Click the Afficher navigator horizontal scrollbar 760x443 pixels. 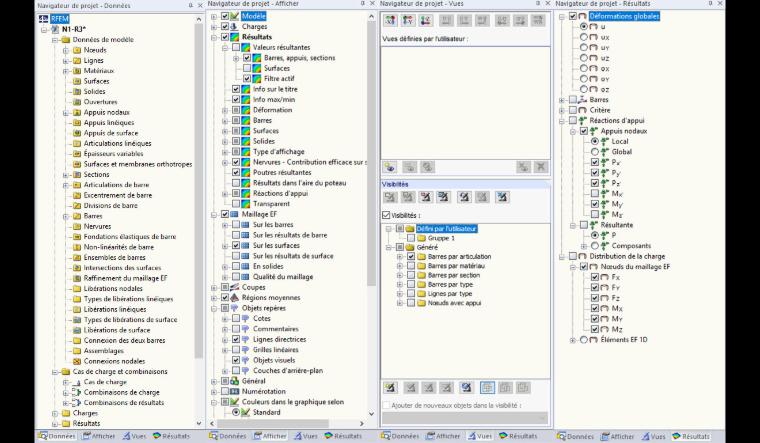point(274,423)
